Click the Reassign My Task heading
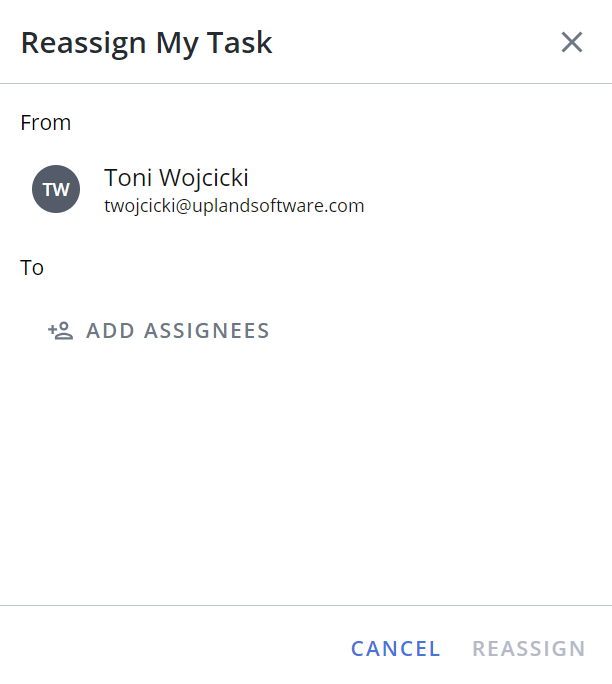The height and width of the screenshot is (684, 612). click(x=147, y=43)
